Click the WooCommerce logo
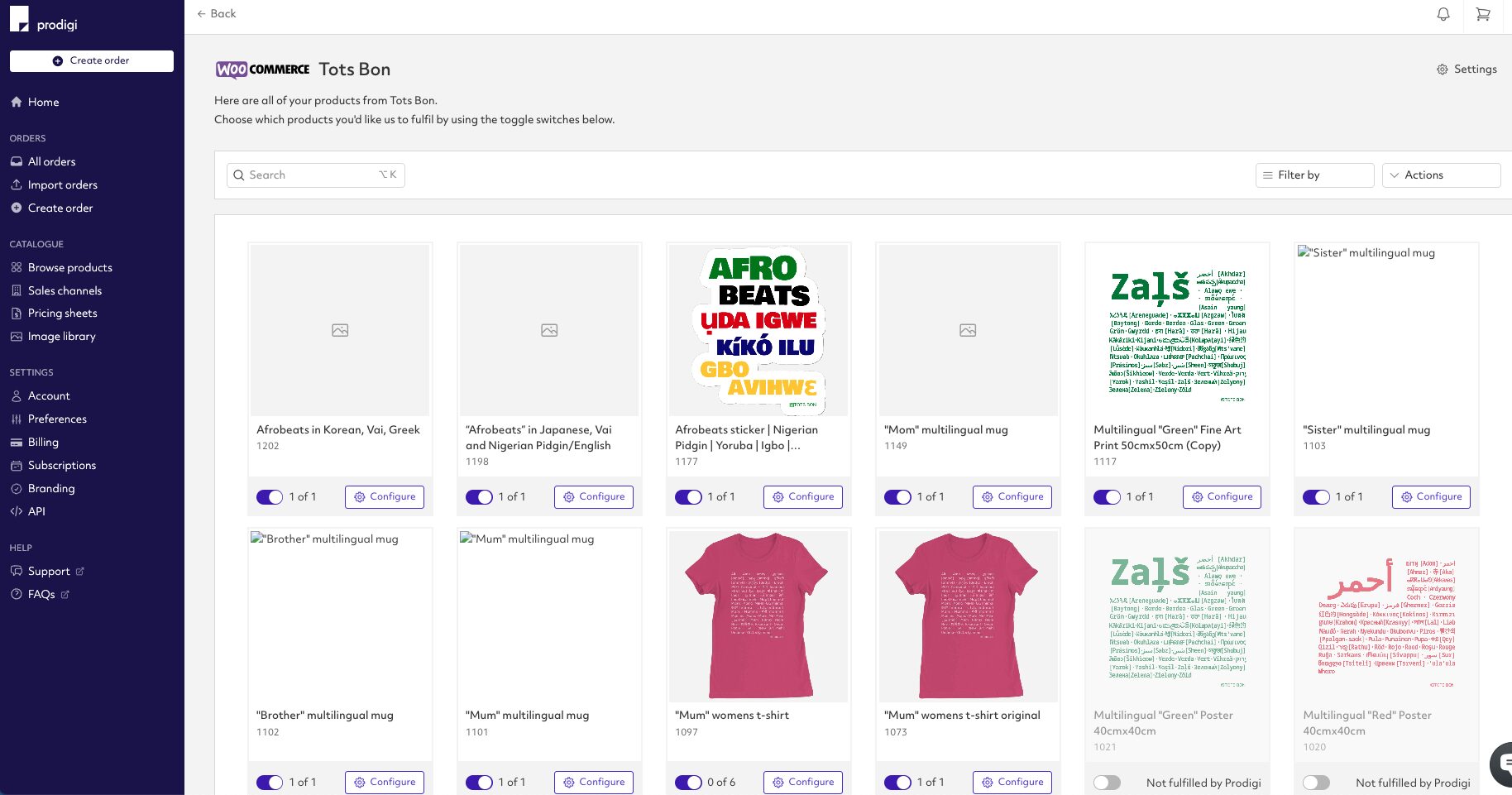The width and height of the screenshot is (1512, 795). click(262, 69)
